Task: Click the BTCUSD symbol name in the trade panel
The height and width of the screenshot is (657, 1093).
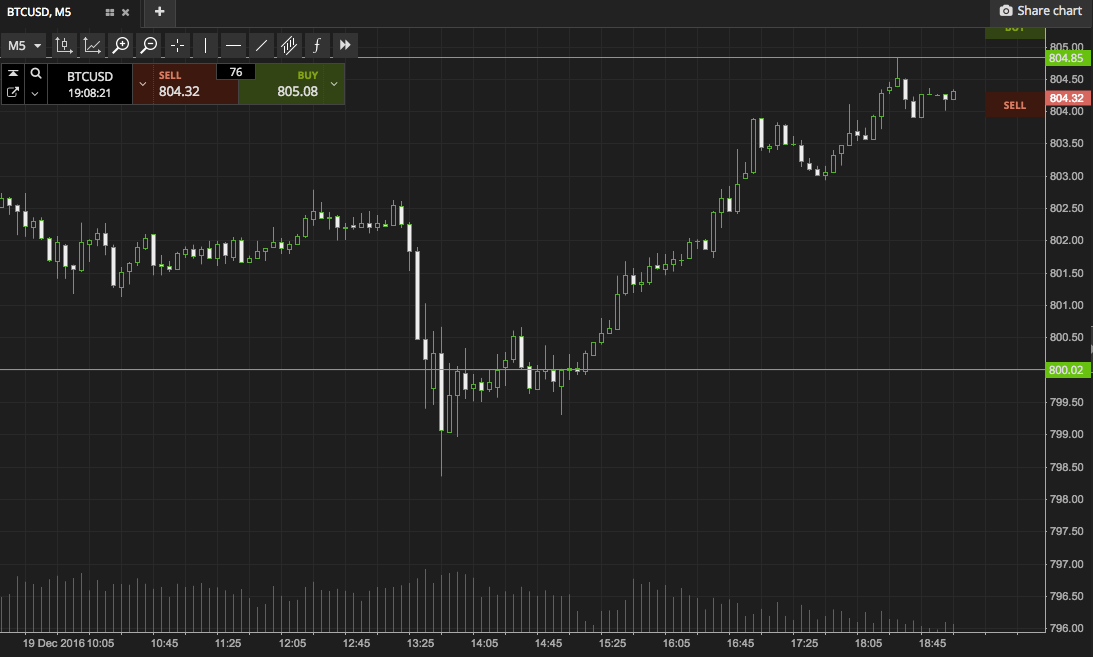Action: (90, 77)
